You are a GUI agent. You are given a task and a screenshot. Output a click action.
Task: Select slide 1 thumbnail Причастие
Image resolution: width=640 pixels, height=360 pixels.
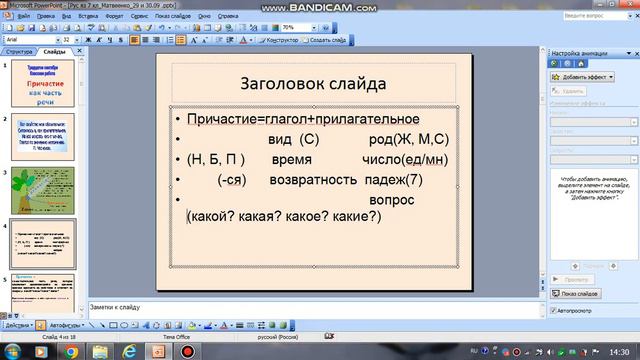click(43, 83)
